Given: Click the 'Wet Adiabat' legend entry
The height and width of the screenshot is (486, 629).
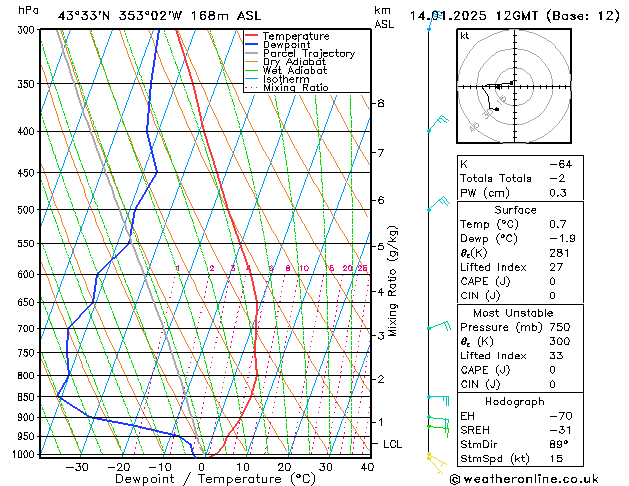Looking at the screenshot, I should 286,71.
